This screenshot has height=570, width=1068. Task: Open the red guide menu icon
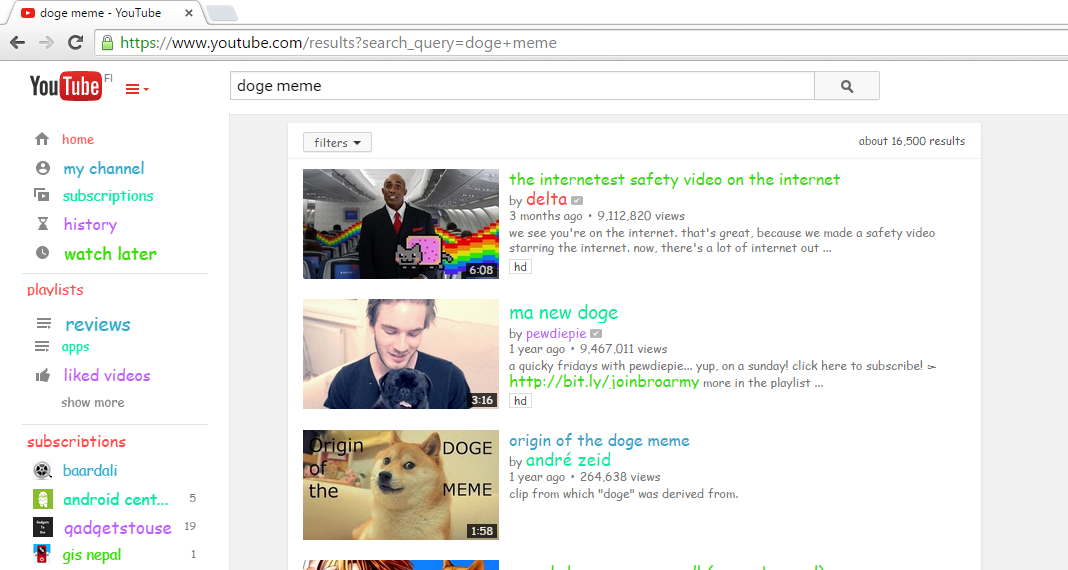pyautogui.click(x=137, y=89)
